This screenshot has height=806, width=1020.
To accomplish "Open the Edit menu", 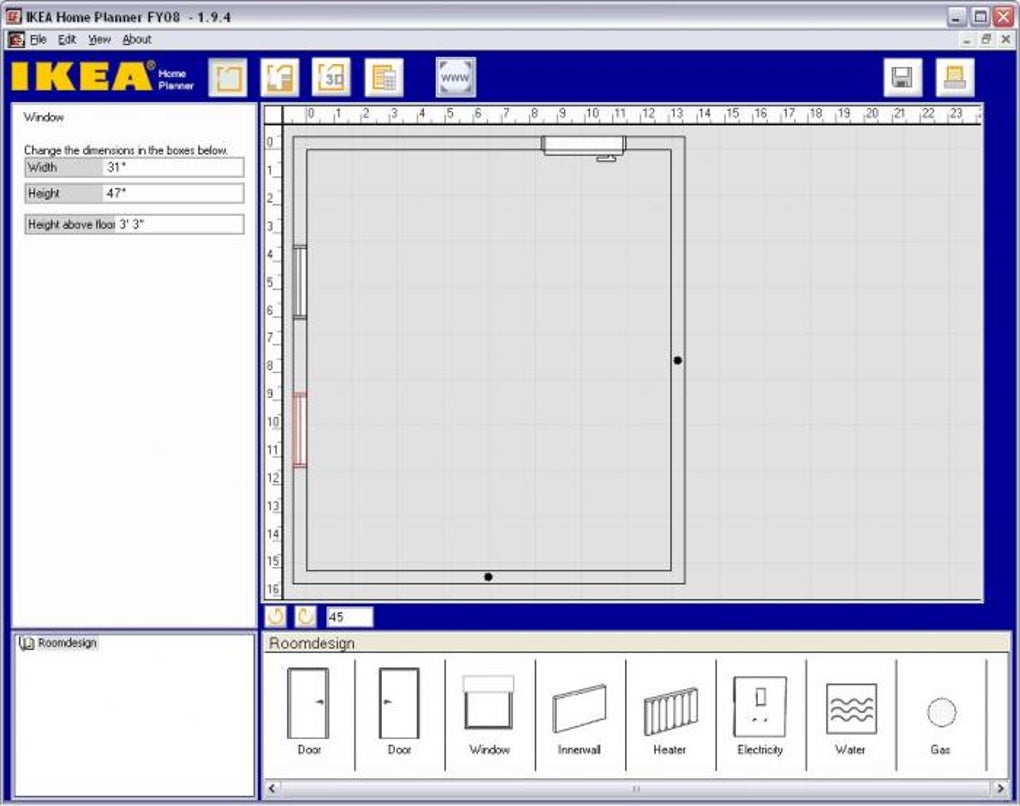I will click(x=66, y=40).
